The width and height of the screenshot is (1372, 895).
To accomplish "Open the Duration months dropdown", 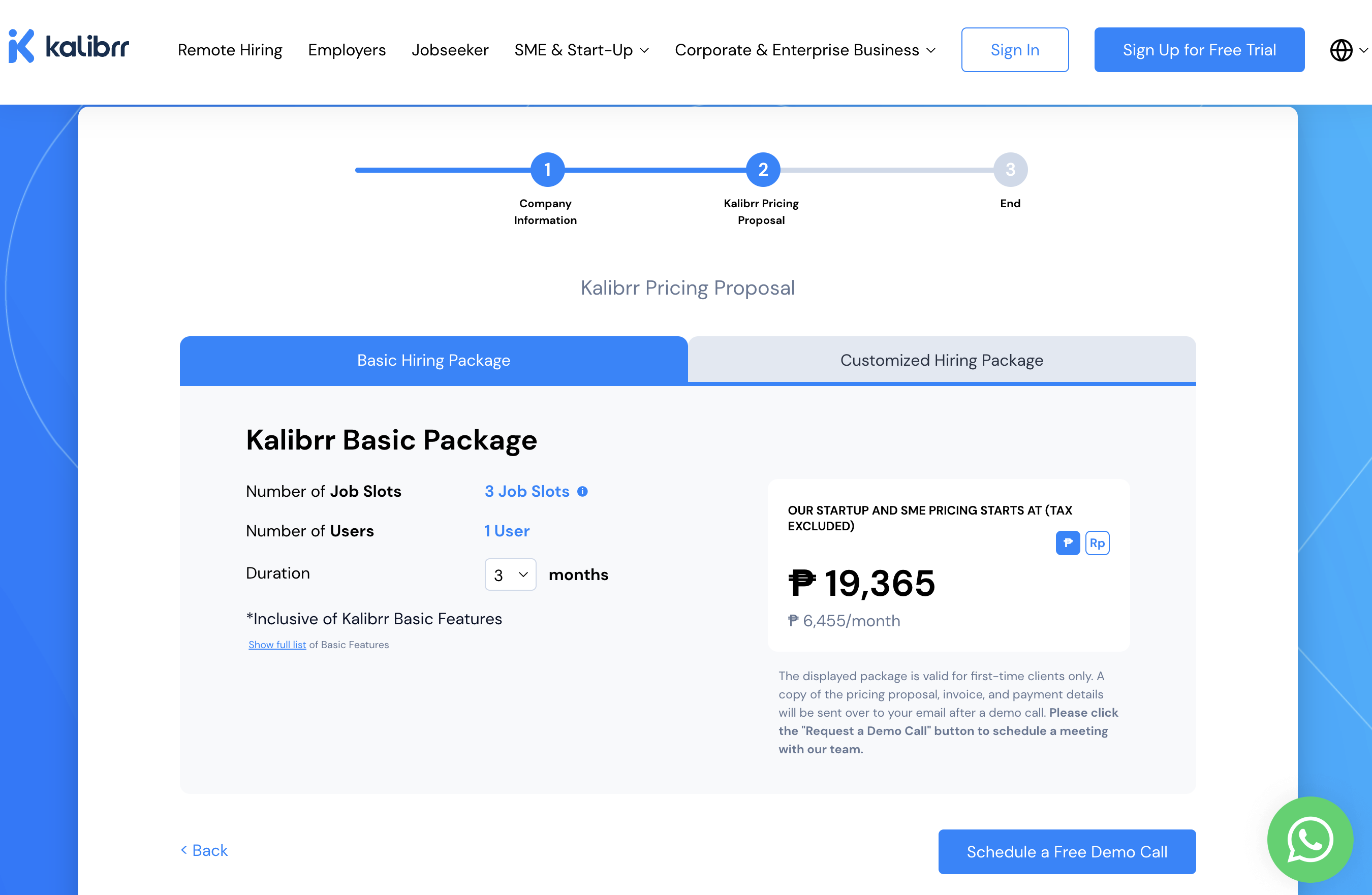I will pos(510,574).
